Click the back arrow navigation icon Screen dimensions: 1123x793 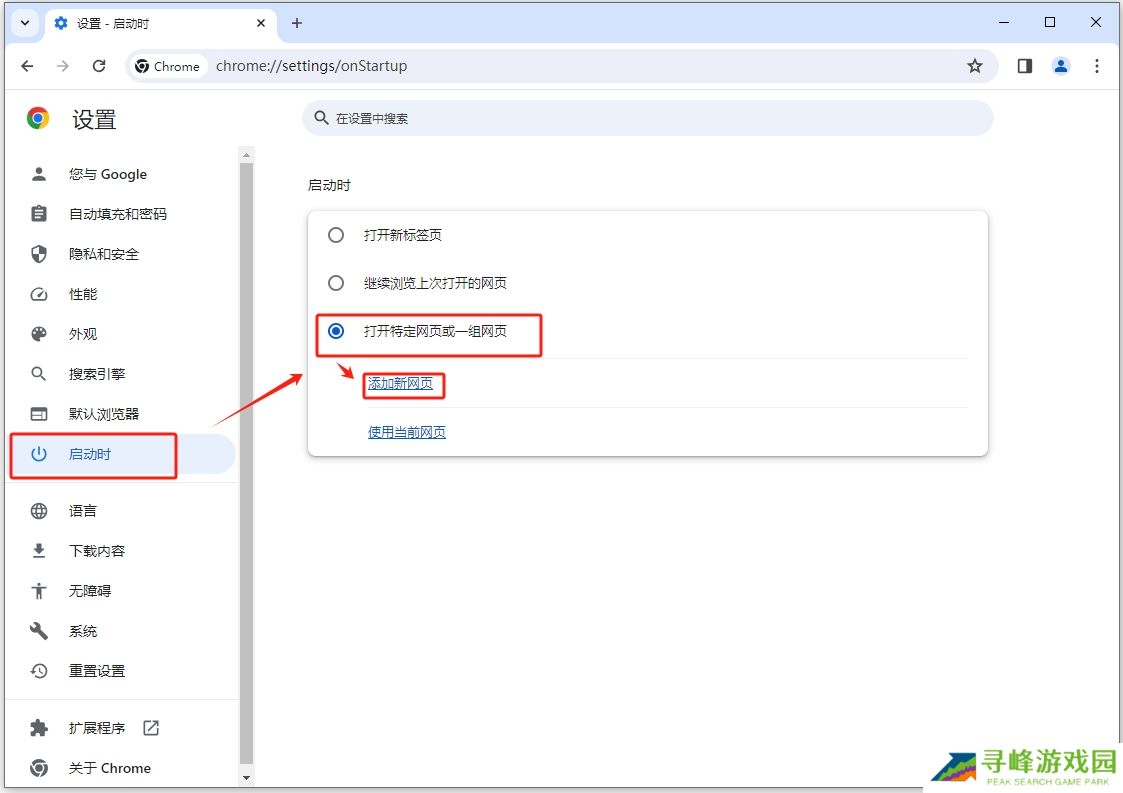(28, 66)
